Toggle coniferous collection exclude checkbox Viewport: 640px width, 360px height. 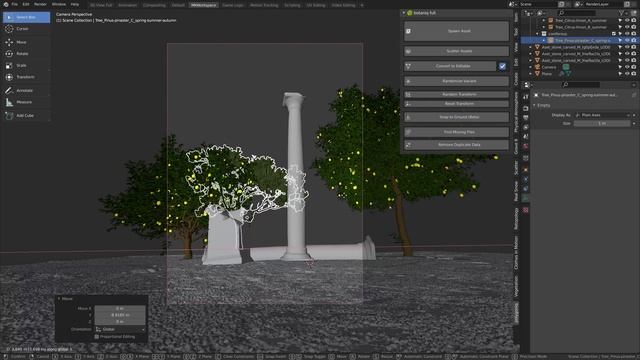tap(614, 34)
